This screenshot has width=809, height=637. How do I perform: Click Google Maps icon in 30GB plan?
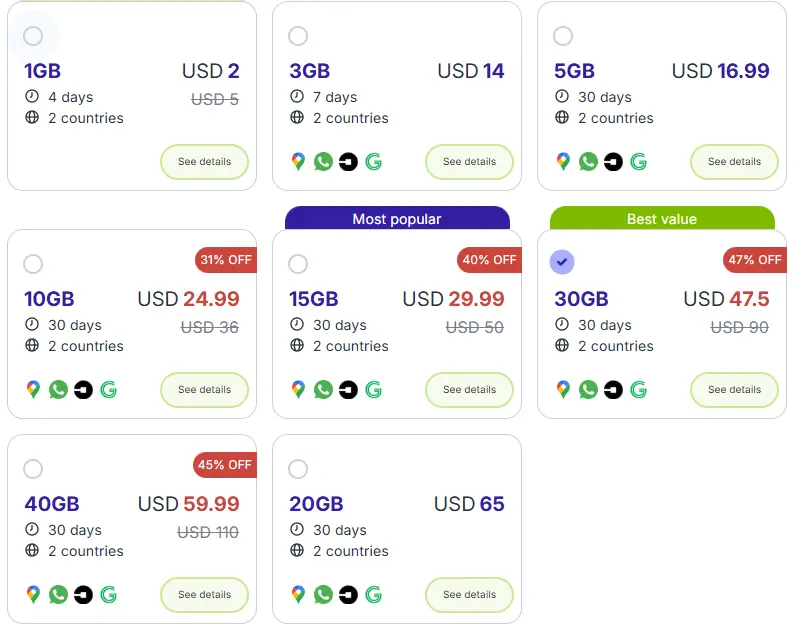pyautogui.click(x=563, y=389)
